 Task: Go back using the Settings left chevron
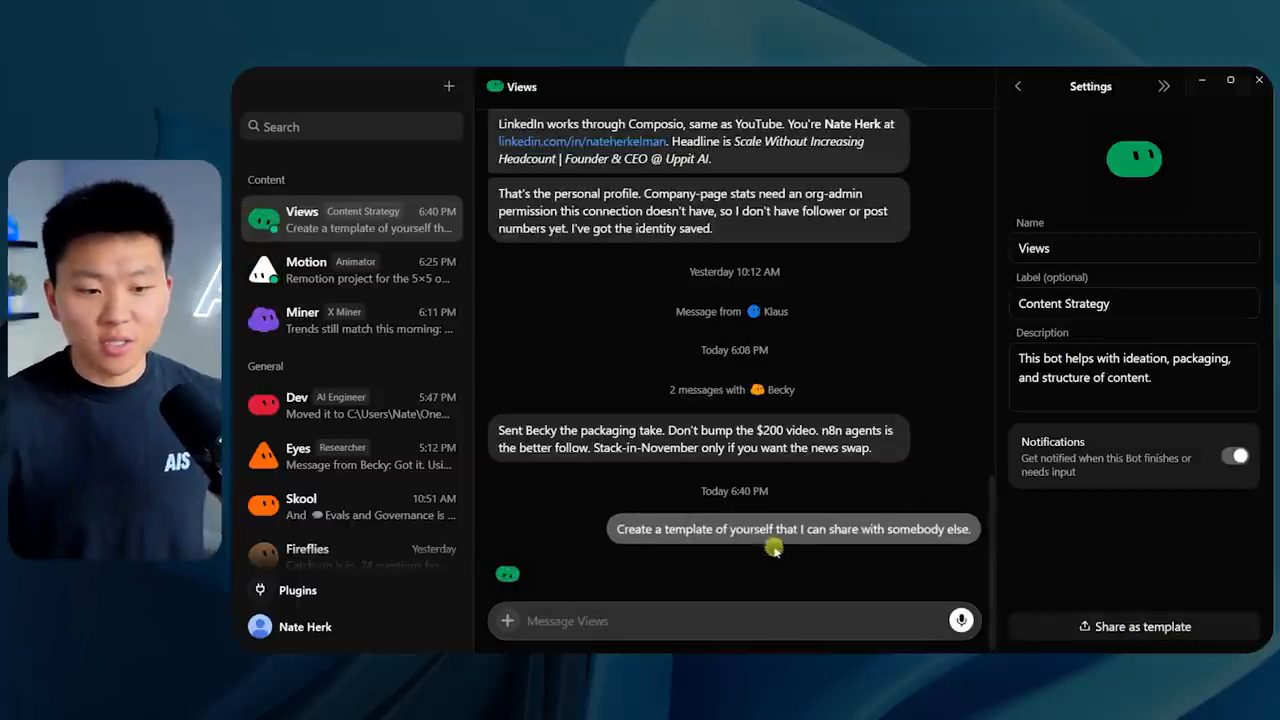tap(1018, 87)
